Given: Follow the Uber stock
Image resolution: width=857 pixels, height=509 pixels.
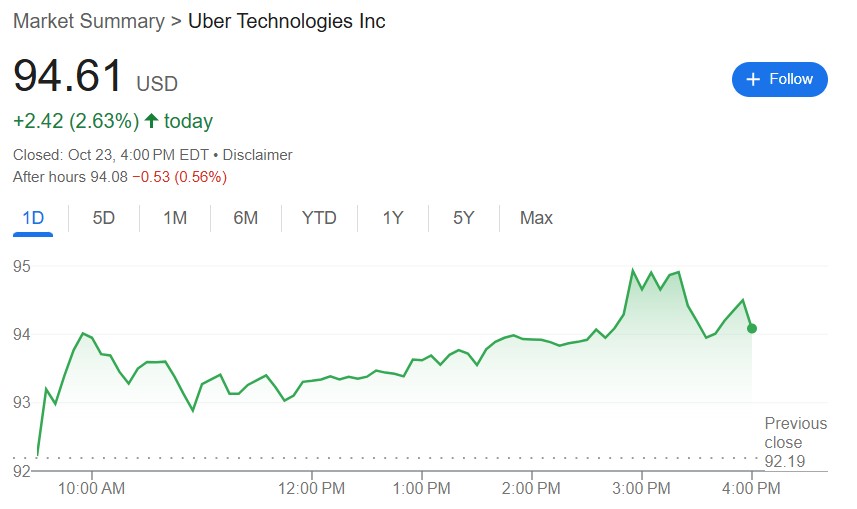Looking at the screenshot, I should pyautogui.click(x=780, y=79).
